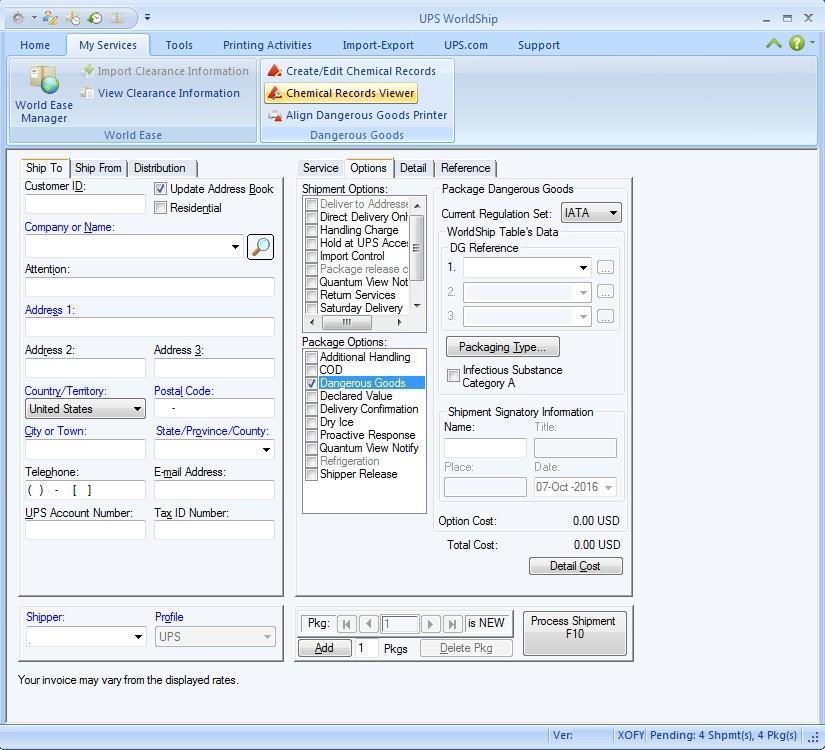
Task: Open the help question mark icon
Action: [x=797, y=43]
